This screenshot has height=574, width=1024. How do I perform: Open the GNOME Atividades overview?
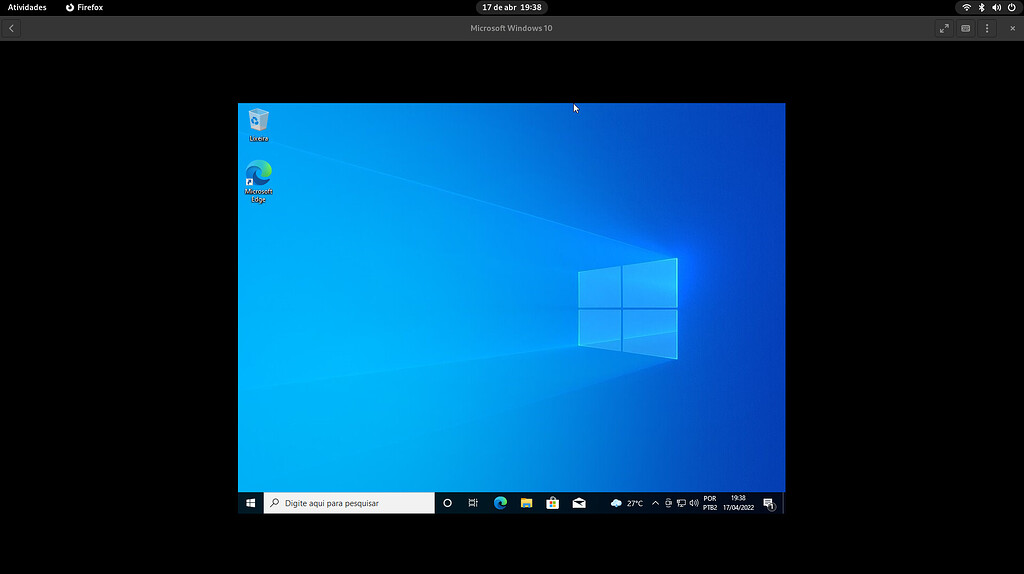[x=27, y=7]
